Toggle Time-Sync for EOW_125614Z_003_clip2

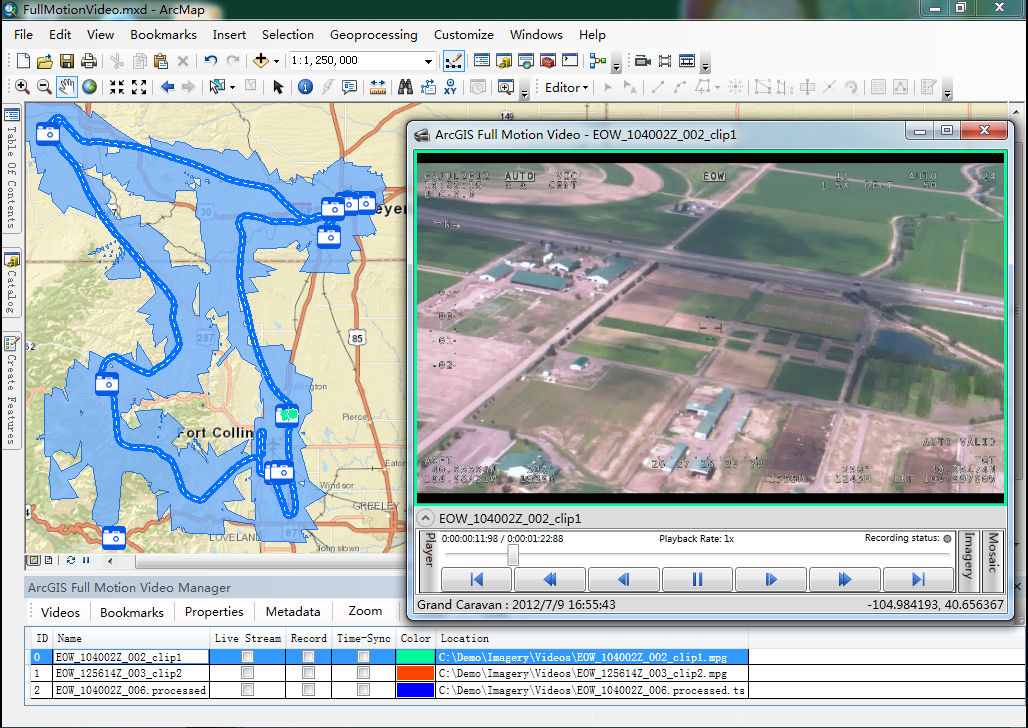point(363,673)
